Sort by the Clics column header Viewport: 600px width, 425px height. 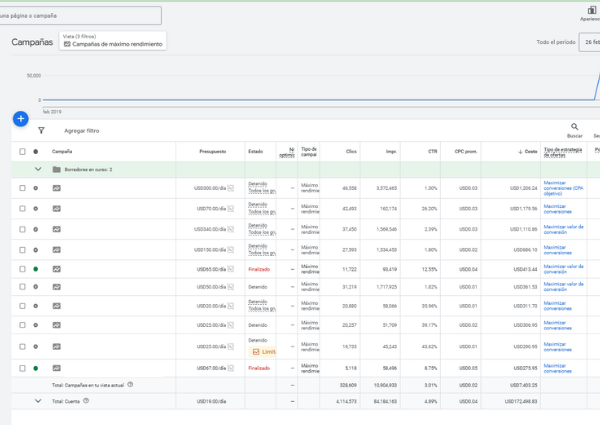point(351,151)
